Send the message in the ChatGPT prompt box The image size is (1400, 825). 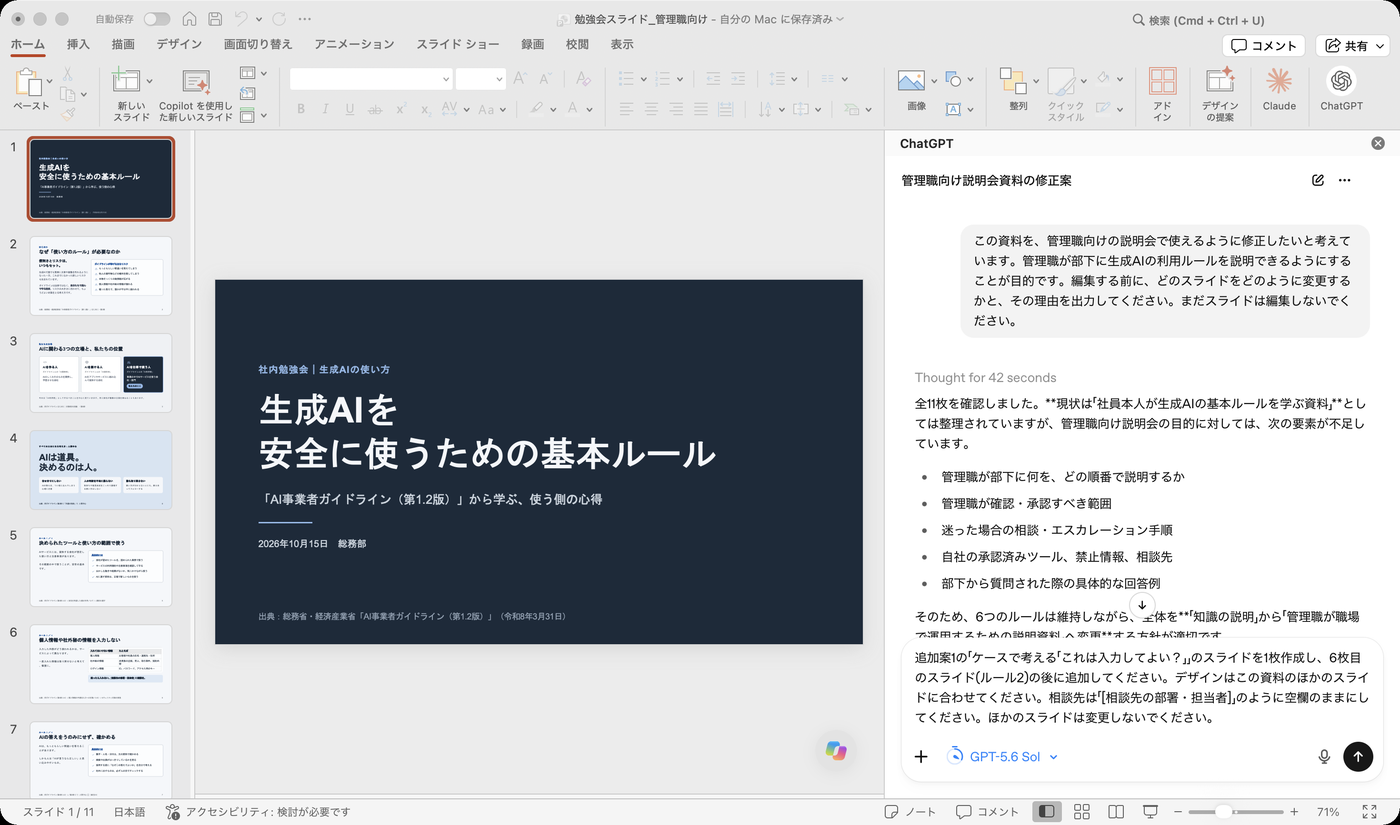(x=1357, y=757)
